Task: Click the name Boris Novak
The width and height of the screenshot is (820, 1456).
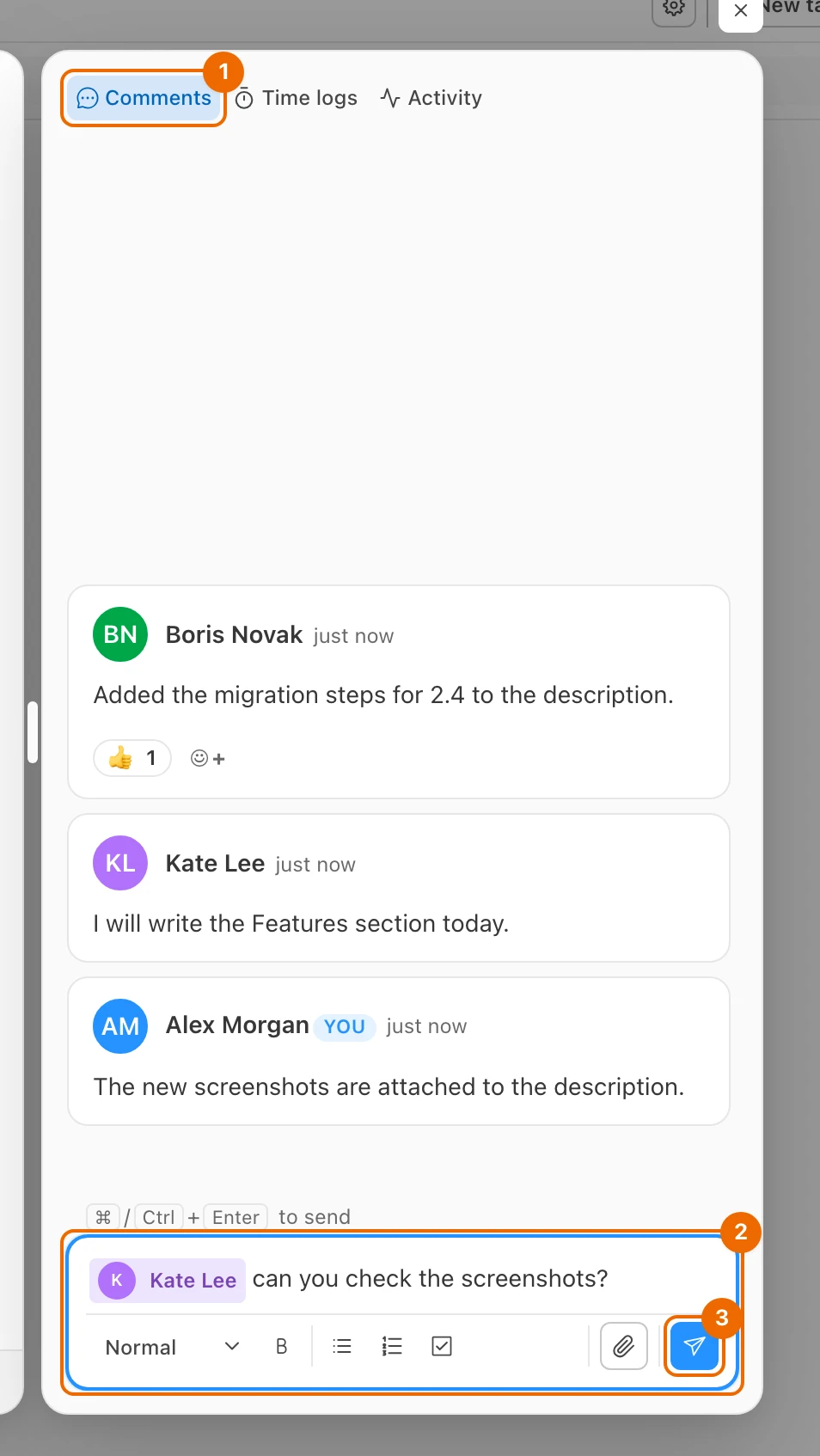Action: pyautogui.click(x=234, y=635)
